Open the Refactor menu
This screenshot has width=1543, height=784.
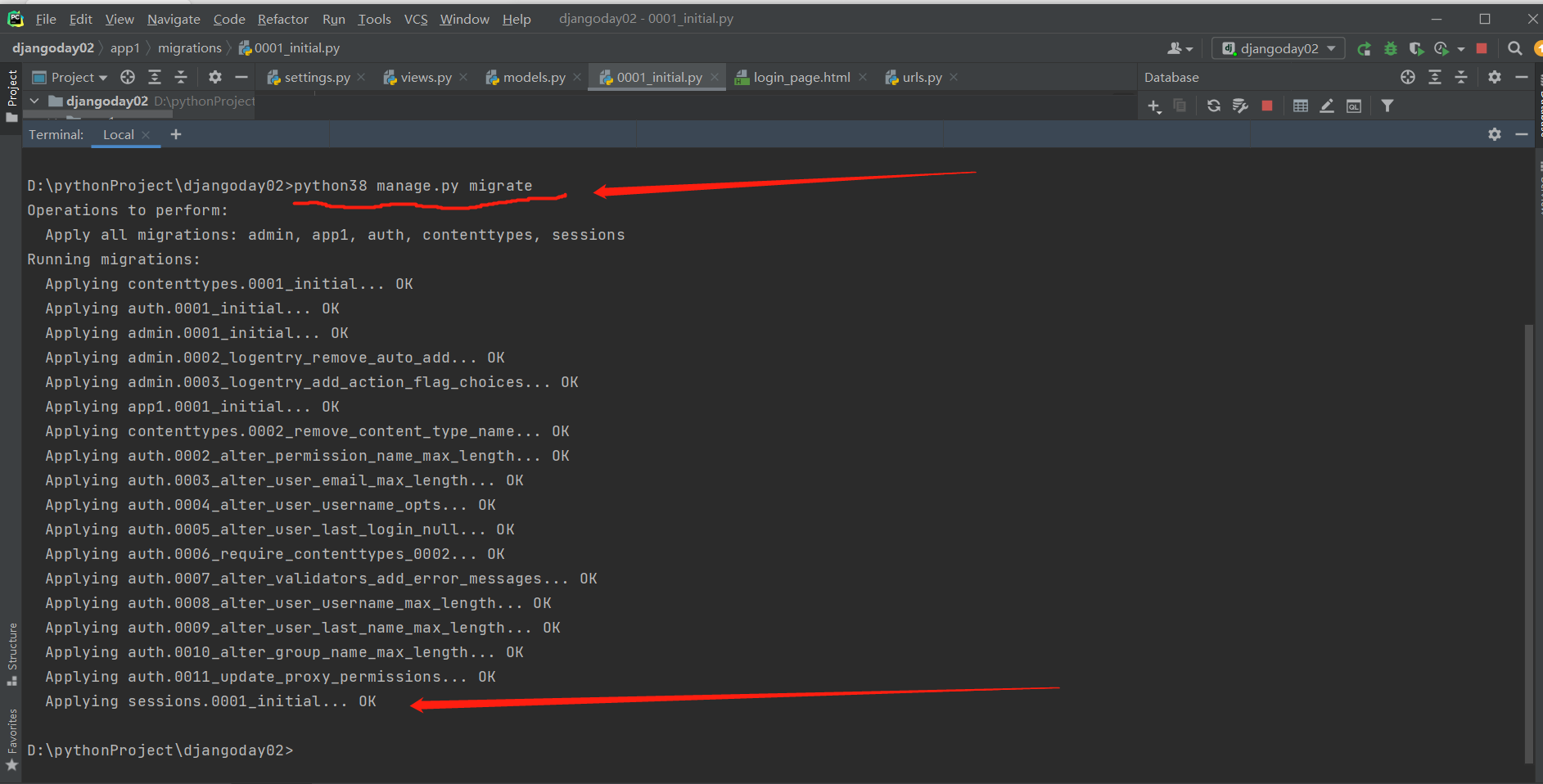[283, 19]
